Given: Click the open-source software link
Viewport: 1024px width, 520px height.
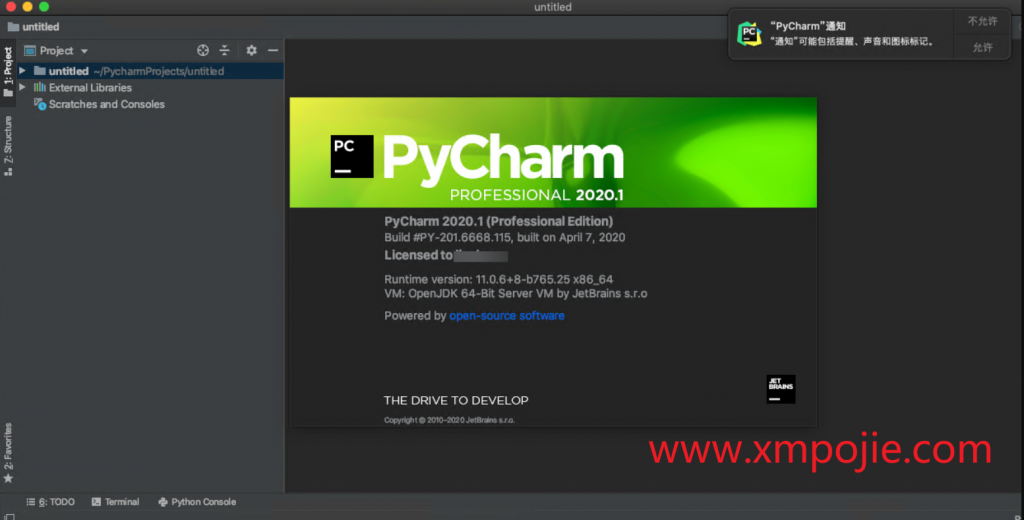Looking at the screenshot, I should pos(507,316).
